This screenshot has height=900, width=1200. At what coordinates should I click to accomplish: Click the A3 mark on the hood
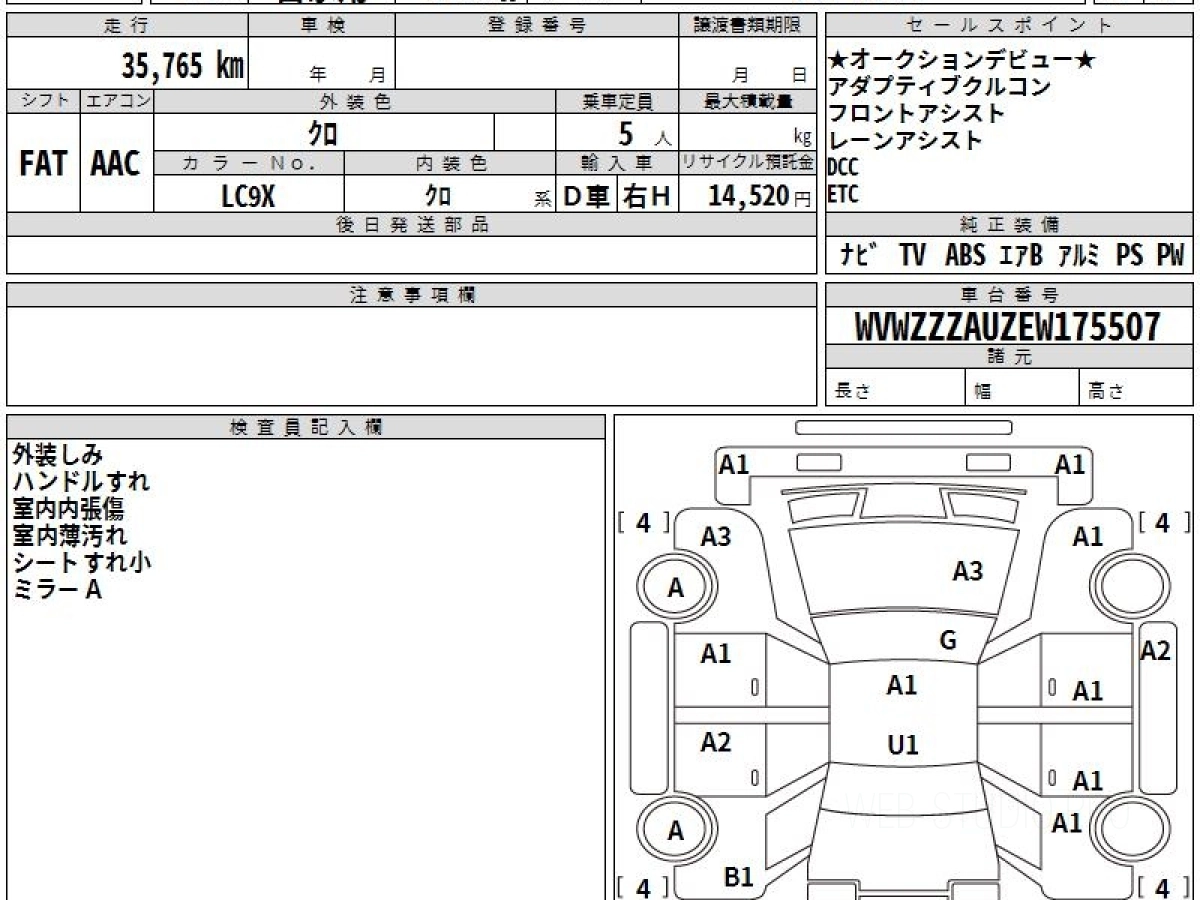point(967,571)
